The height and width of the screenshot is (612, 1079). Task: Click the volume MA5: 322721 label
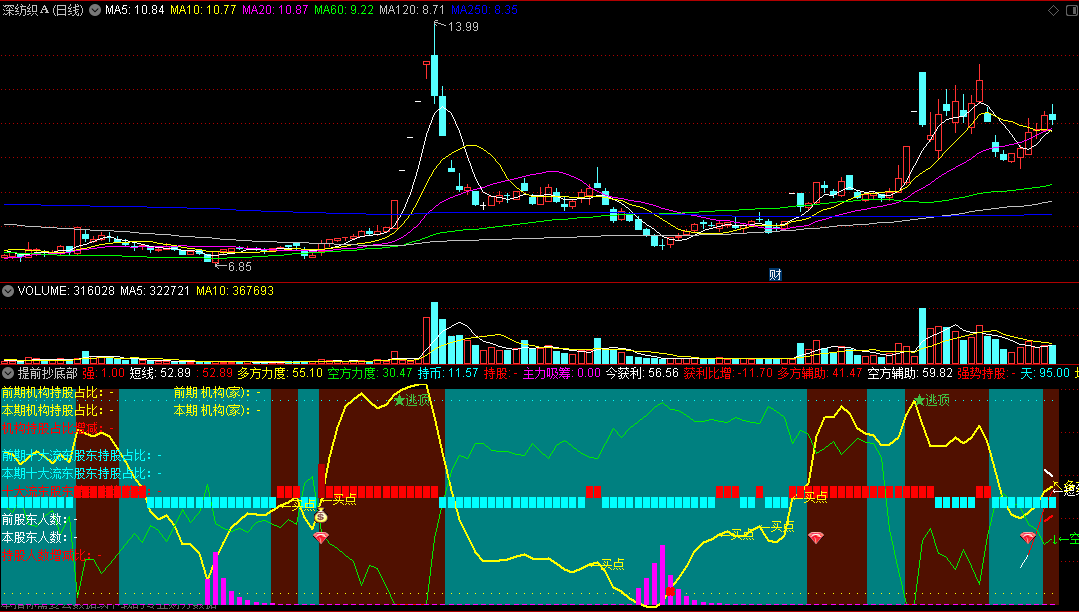[x=155, y=291]
